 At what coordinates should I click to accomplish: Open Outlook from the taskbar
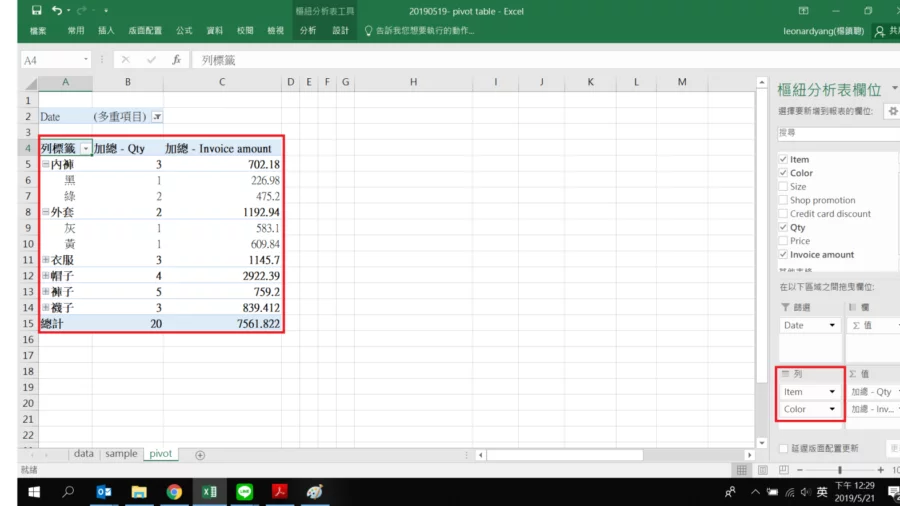pyautogui.click(x=104, y=492)
